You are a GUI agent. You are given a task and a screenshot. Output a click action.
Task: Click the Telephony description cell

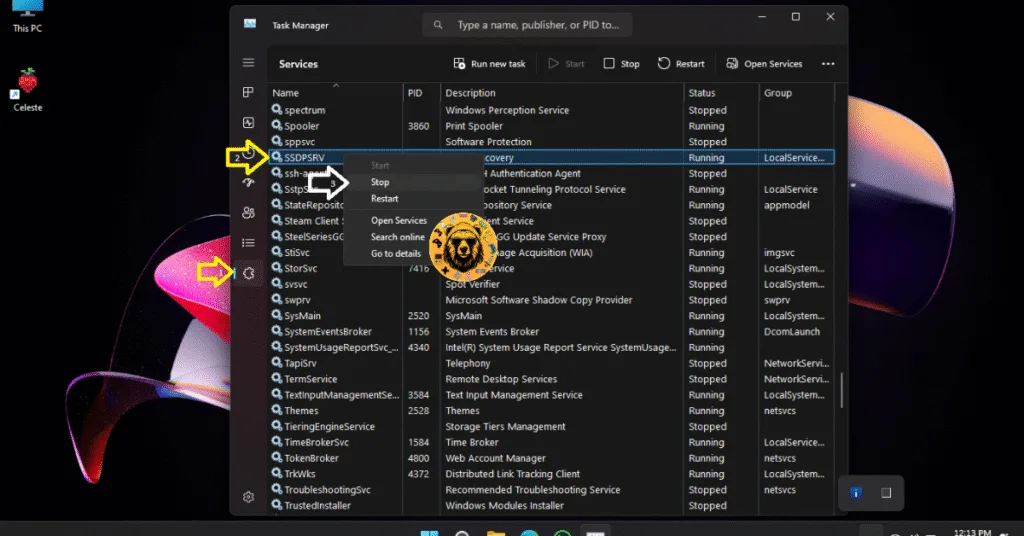tap(468, 363)
